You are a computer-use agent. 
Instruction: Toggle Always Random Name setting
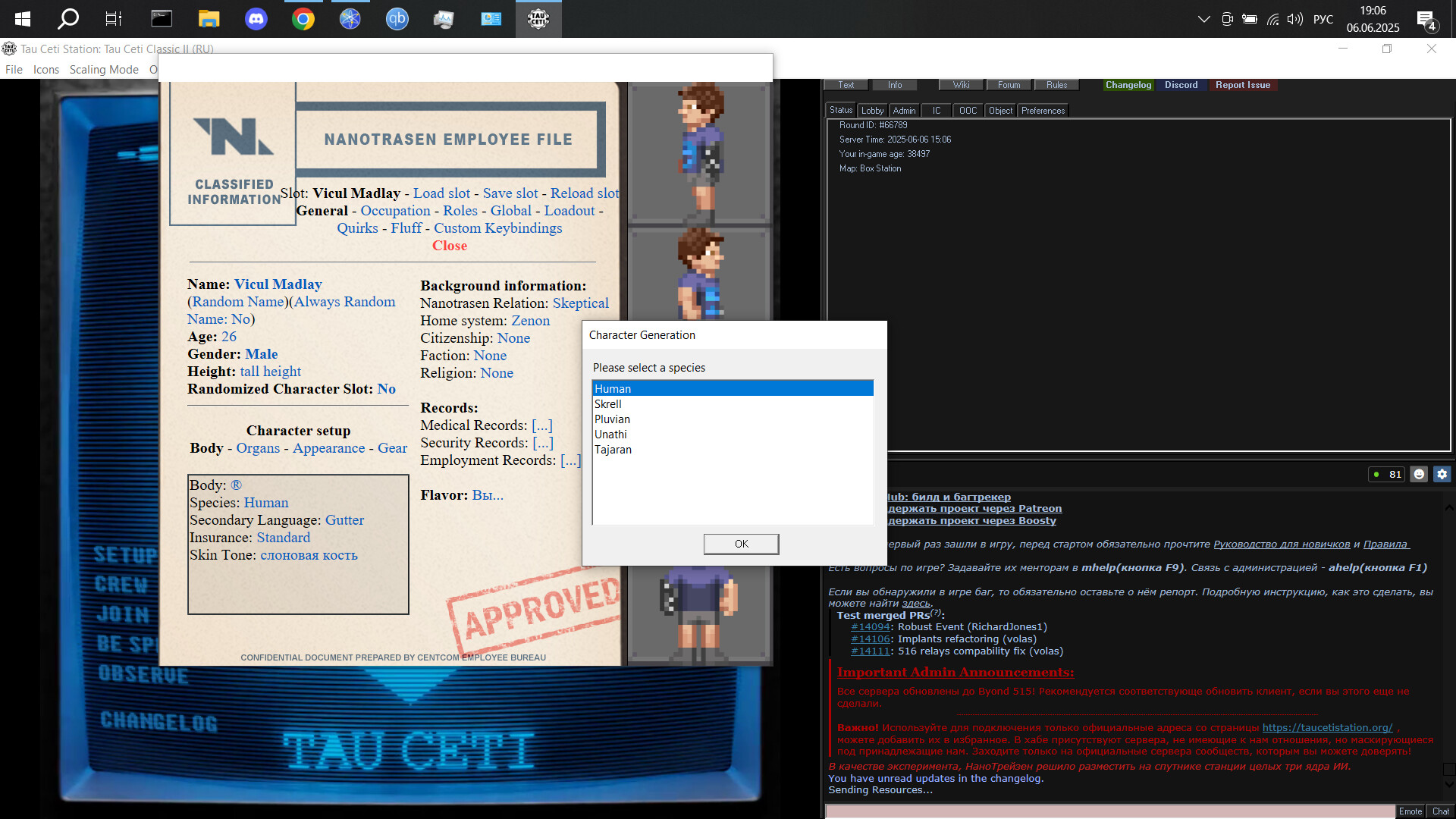pyautogui.click(x=344, y=302)
